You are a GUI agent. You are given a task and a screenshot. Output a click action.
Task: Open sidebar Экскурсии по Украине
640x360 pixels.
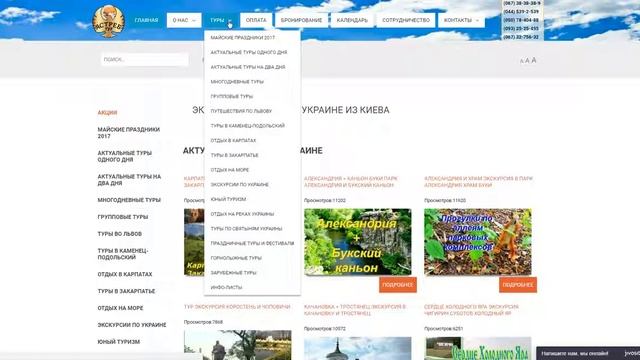click(132, 325)
